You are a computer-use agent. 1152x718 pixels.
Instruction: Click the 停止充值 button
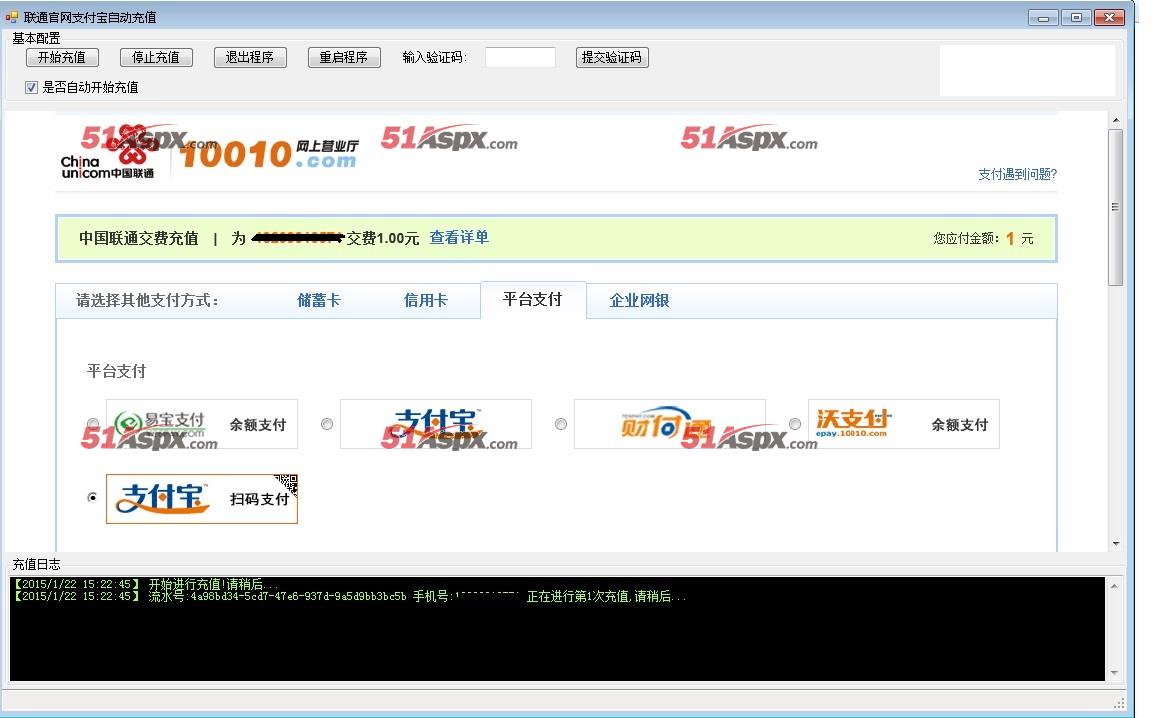click(156, 57)
